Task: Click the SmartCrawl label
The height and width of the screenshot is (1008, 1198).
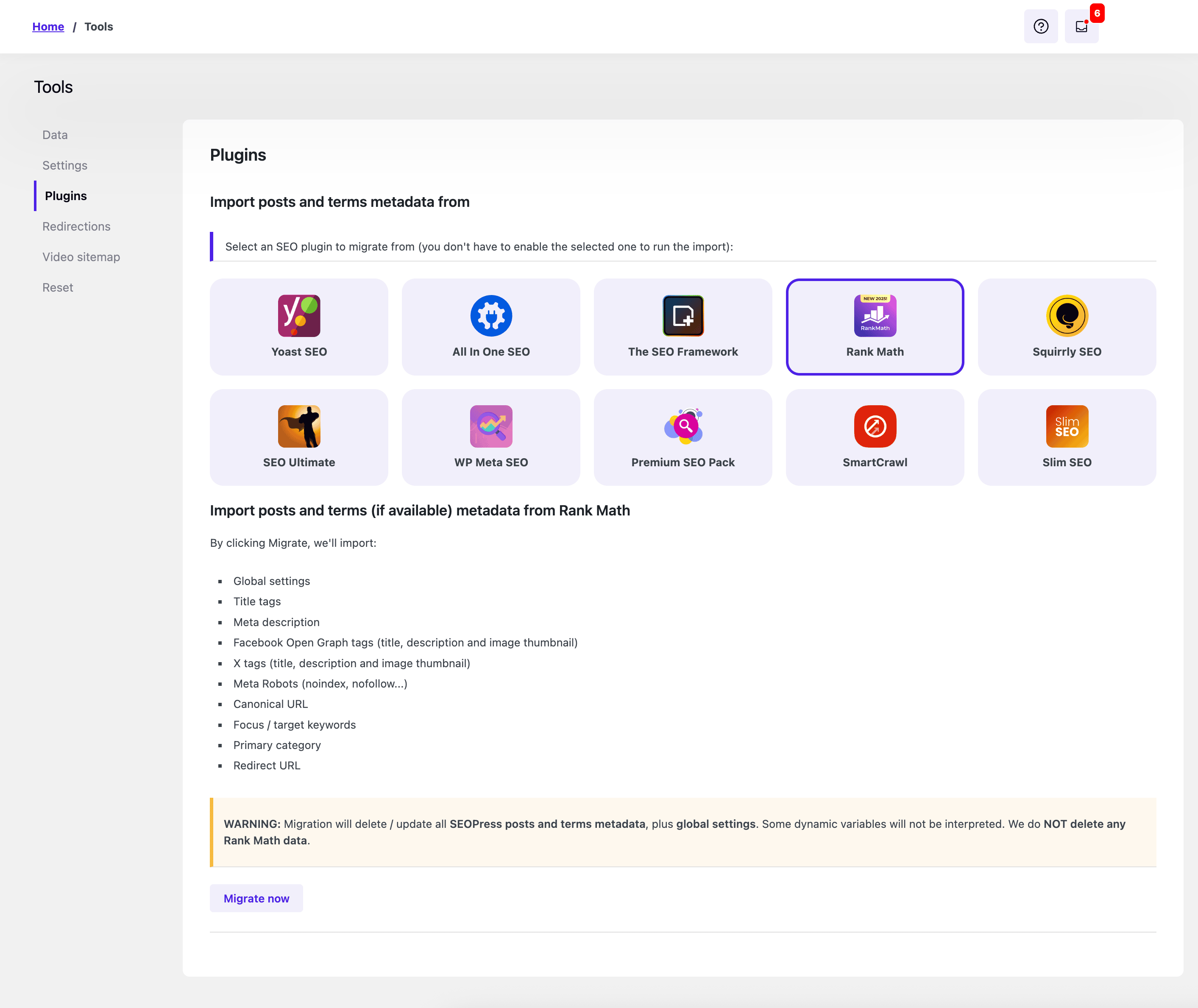Action: (x=875, y=462)
